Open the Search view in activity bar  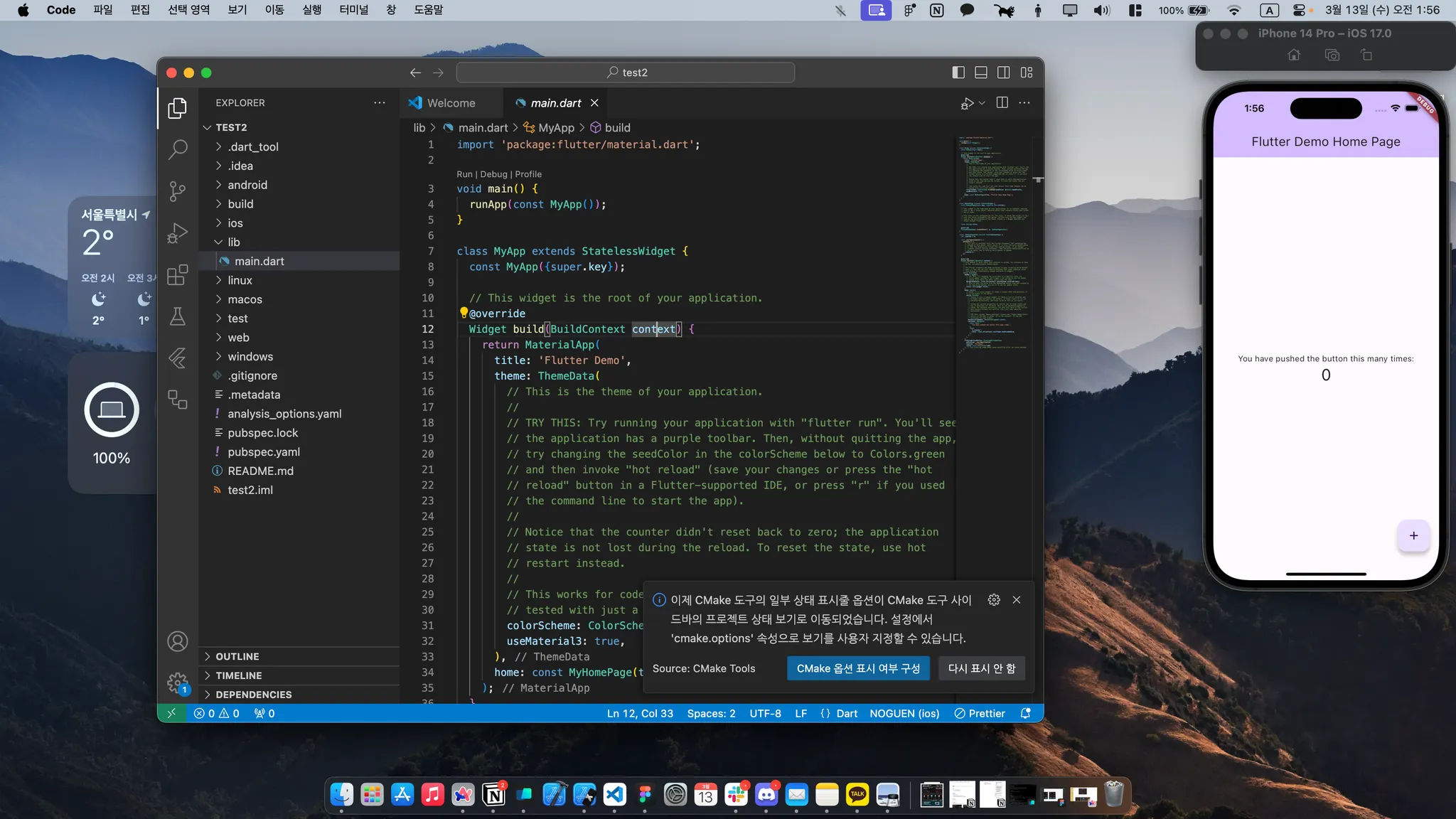coord(178,149)
